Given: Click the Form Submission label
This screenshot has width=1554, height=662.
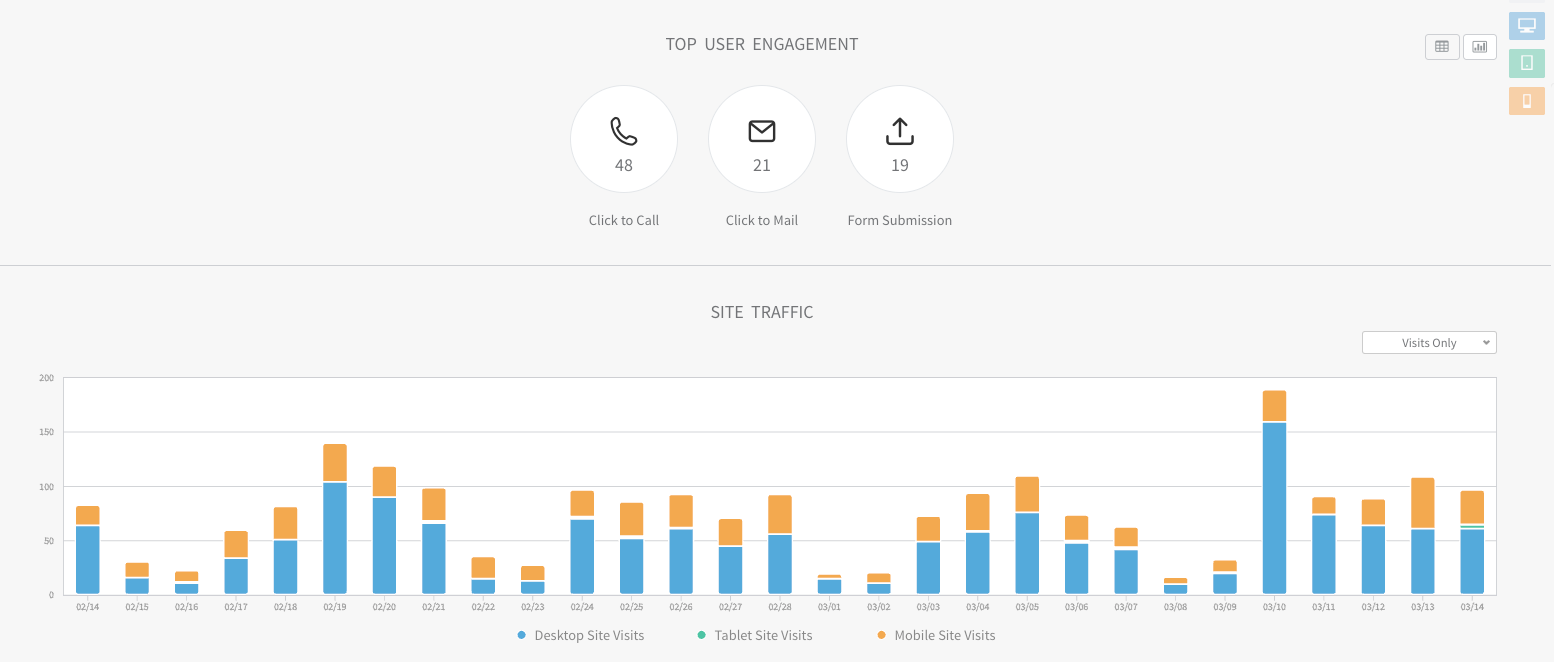Looking at the screenshot, I should pyautogui.click(x=900, y=220).
